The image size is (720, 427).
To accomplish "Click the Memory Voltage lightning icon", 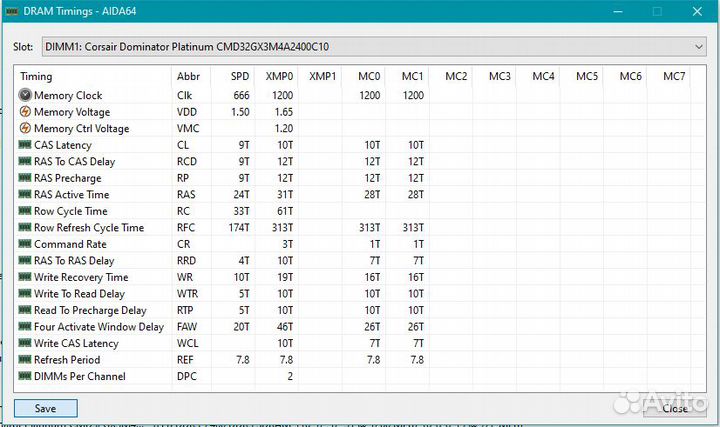I will 25,112.
